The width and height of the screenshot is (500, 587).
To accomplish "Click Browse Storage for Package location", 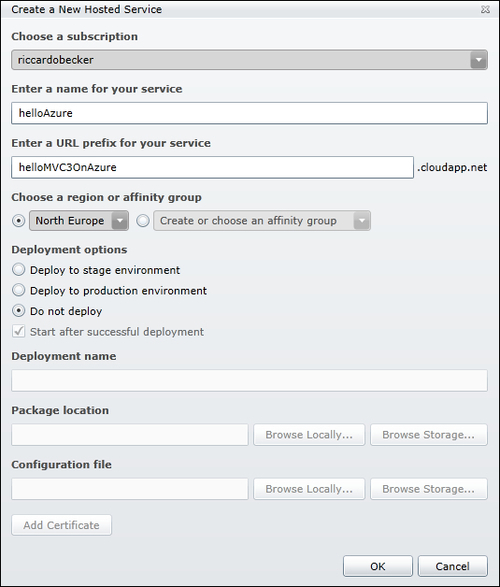I will tap(429, 435).
